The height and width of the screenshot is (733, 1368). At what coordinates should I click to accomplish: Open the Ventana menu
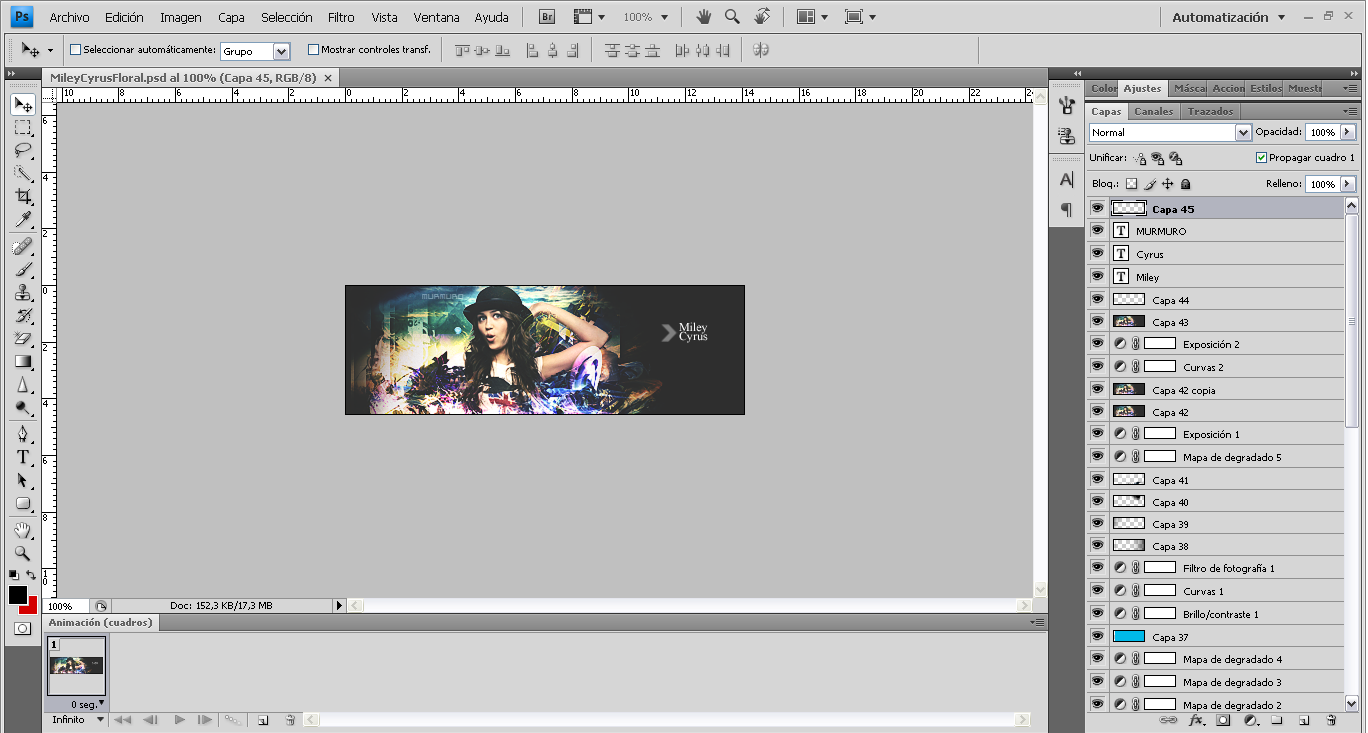pyautogui.click(x=437, y=17)
